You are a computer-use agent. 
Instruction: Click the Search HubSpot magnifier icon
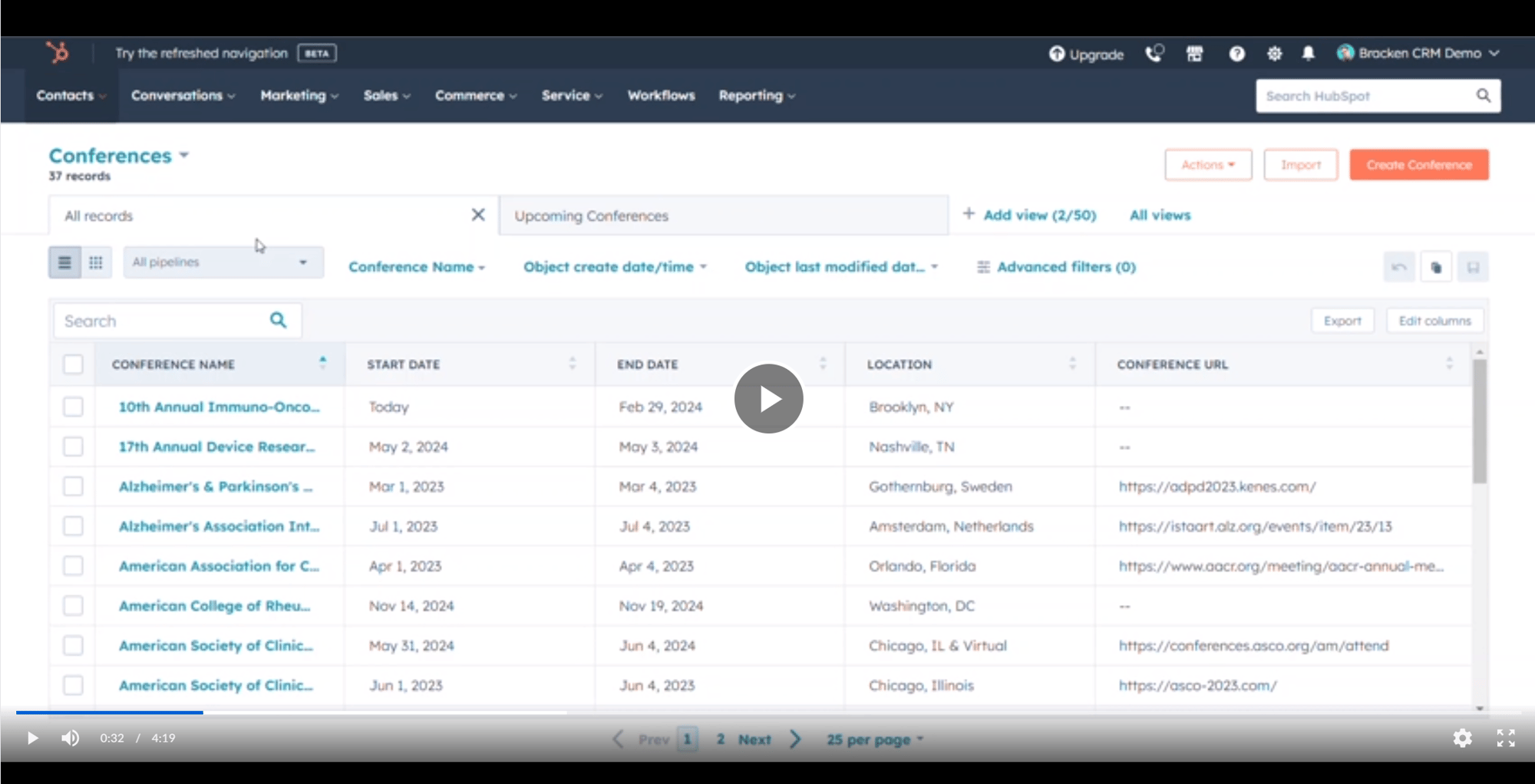coord(1483,95)
